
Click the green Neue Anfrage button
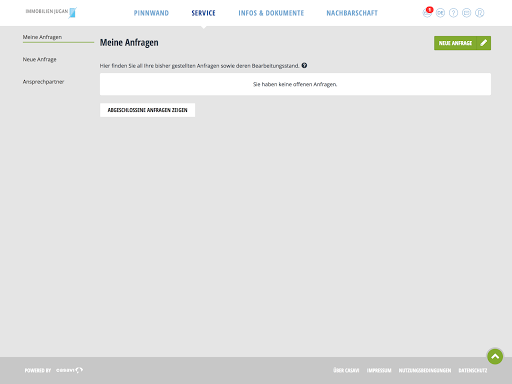(462, 43)
